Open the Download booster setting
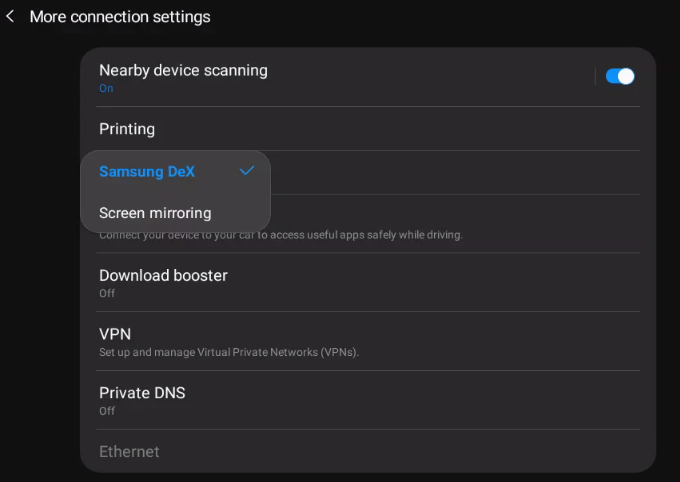Viewport: 680px width, 482px height. [x=368, y=282]
